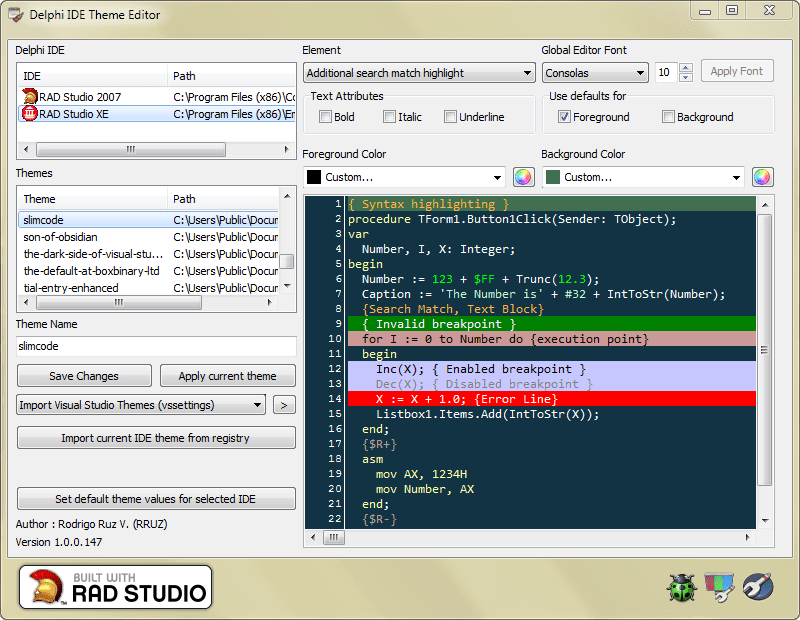
Task: Click the code preview horizontal scroll right arrow
Action: pos(747,537)
